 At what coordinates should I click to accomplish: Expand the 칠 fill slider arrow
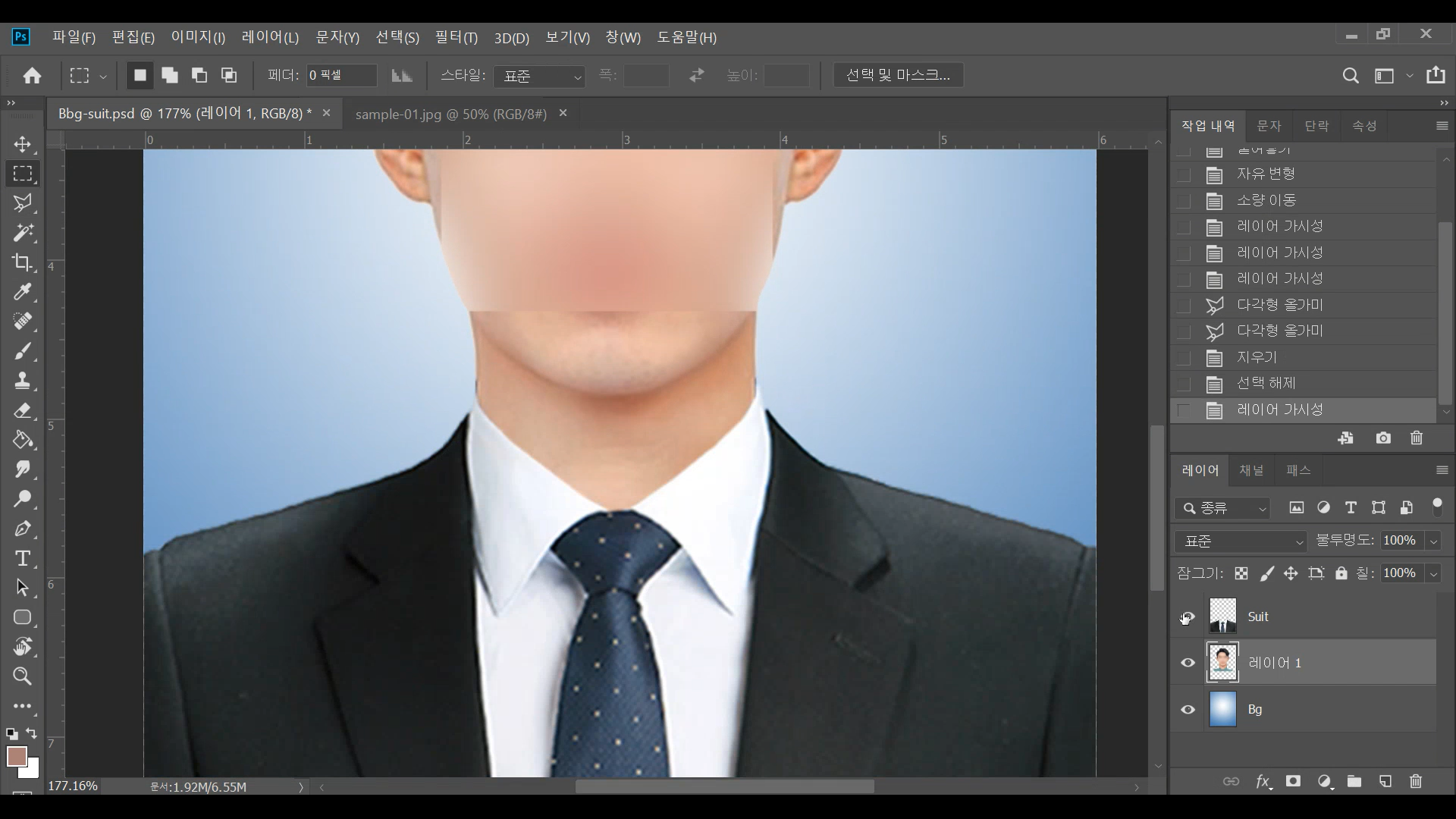click(x=1433, y=573)
